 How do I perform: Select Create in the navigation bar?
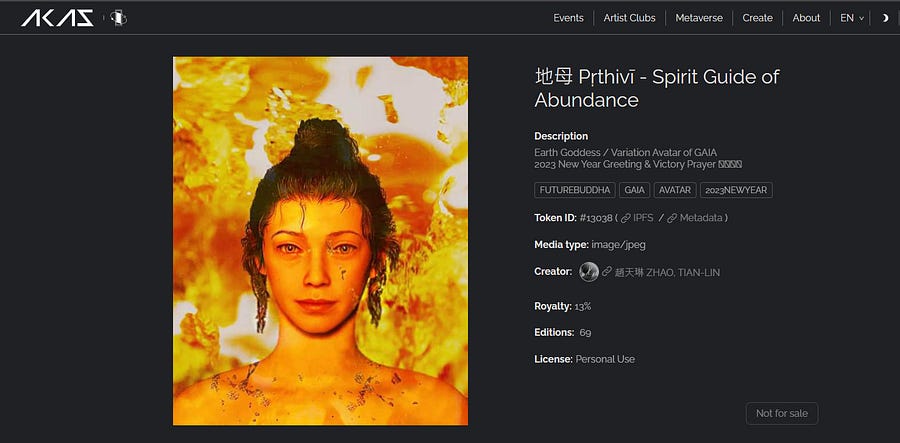(x=757, y=18)
